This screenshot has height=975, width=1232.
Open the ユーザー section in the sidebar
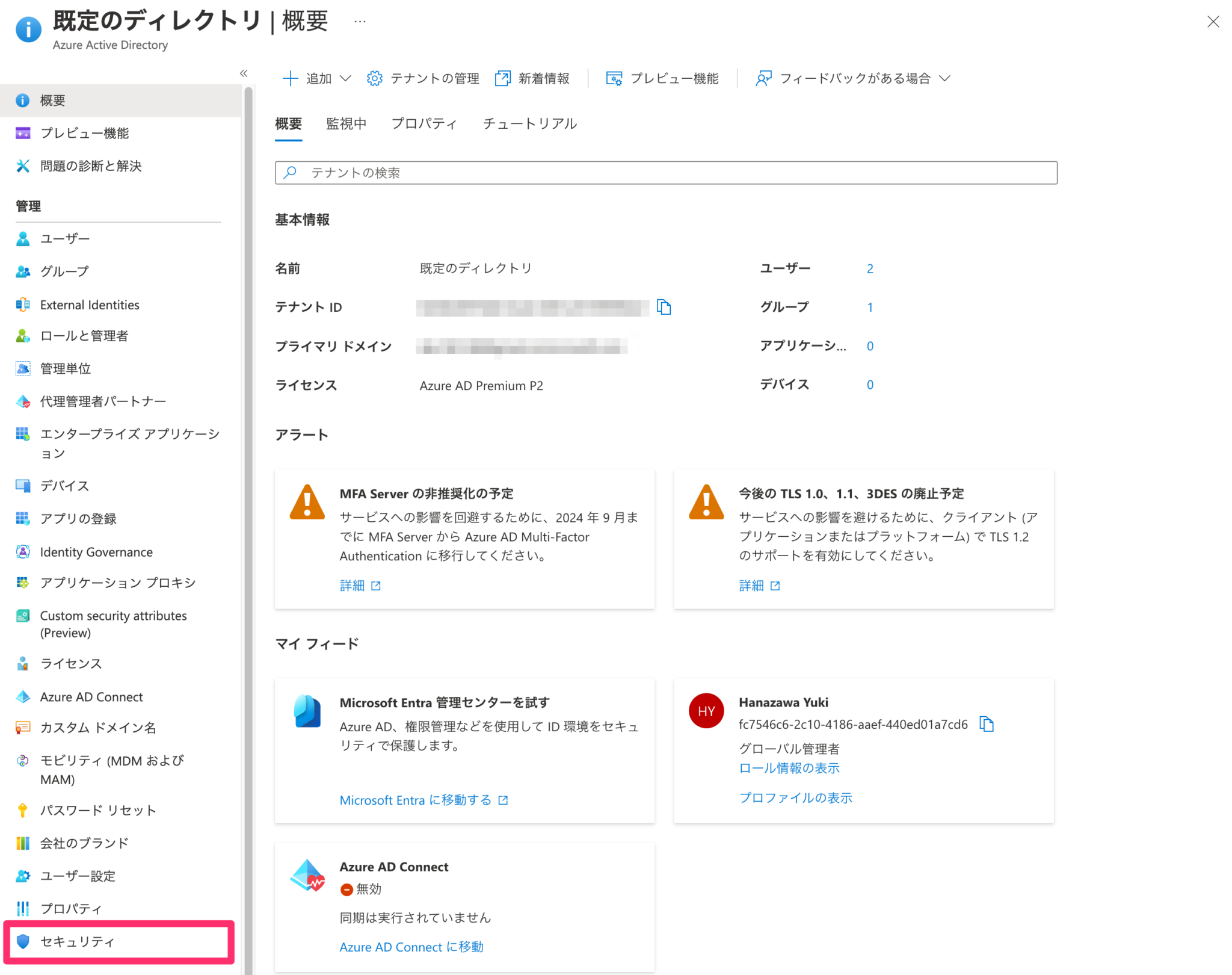64,238
